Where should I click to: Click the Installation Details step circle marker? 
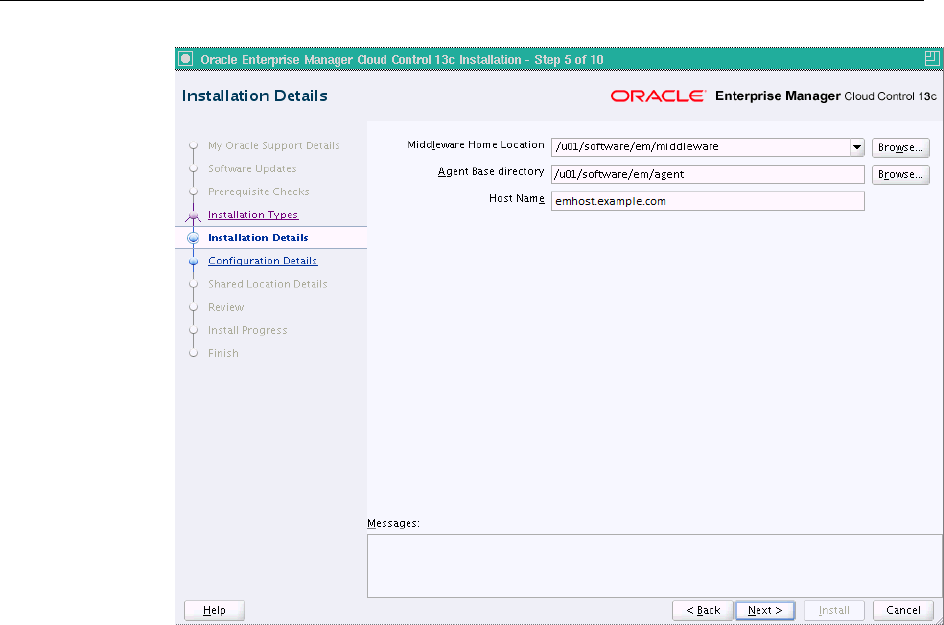193,238
